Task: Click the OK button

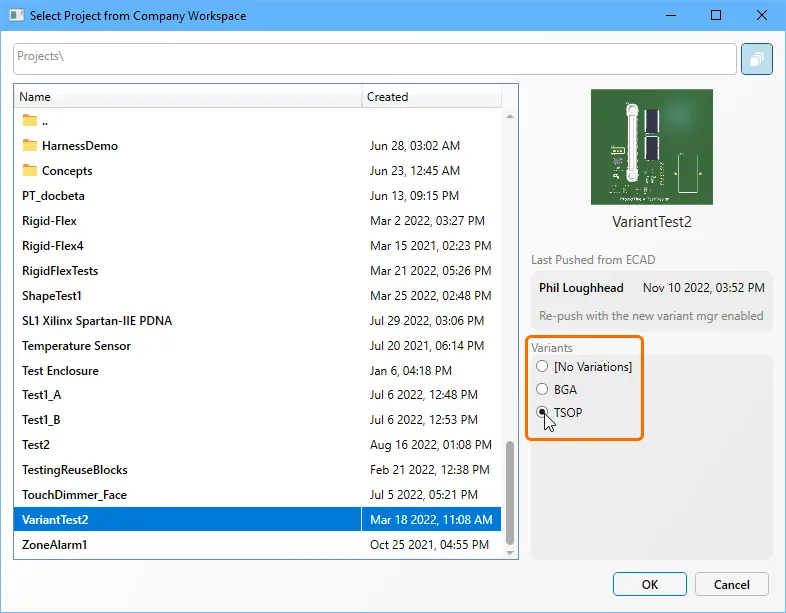Action: pos(650,584)
